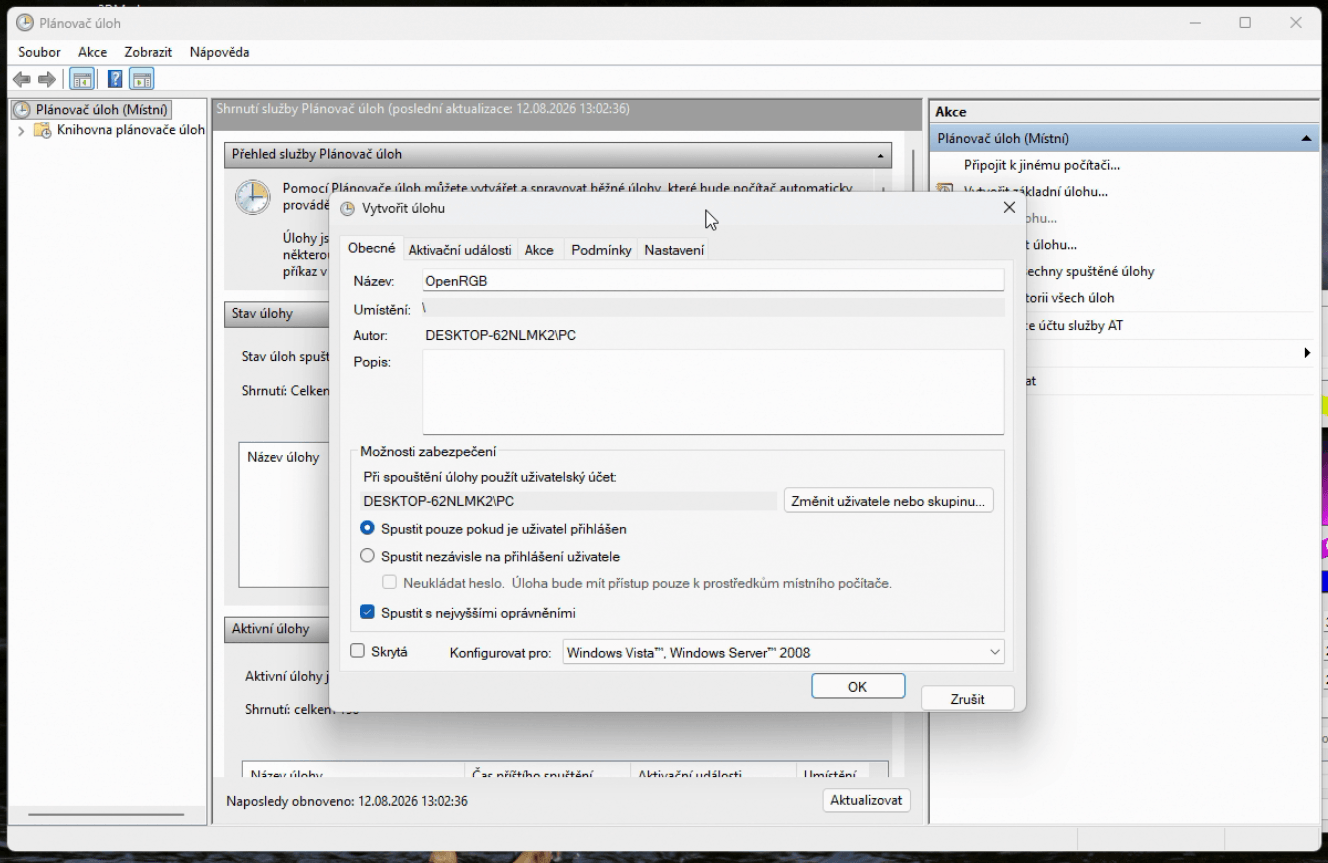This screenshot has width=1328, height=863.
Task: Toggle the action pane toolbar icon
Action: [142, 80]
